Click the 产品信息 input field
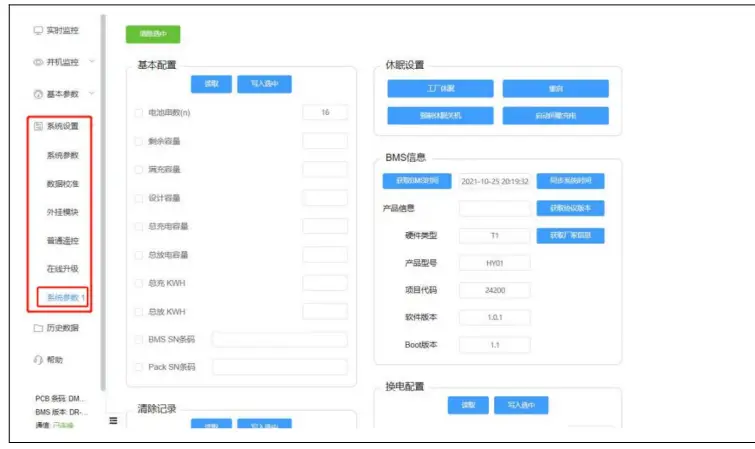 tap(495, 209)
